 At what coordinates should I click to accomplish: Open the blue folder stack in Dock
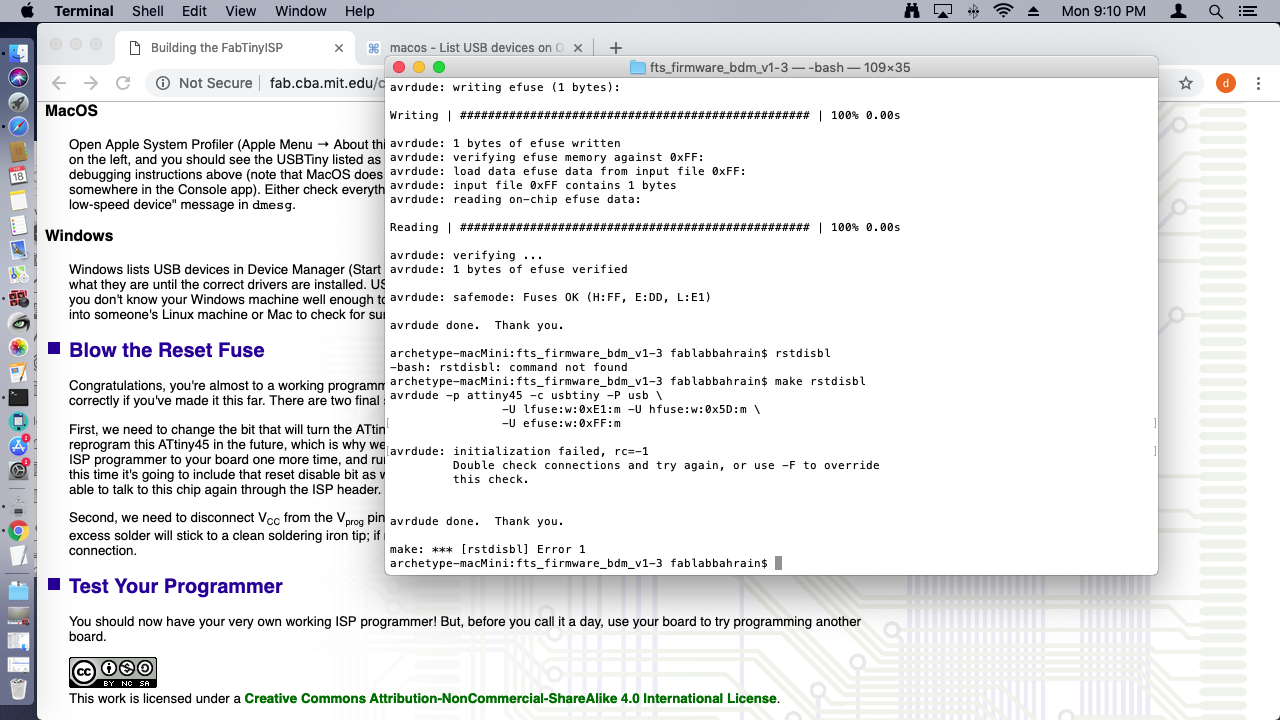coord(18,591)
